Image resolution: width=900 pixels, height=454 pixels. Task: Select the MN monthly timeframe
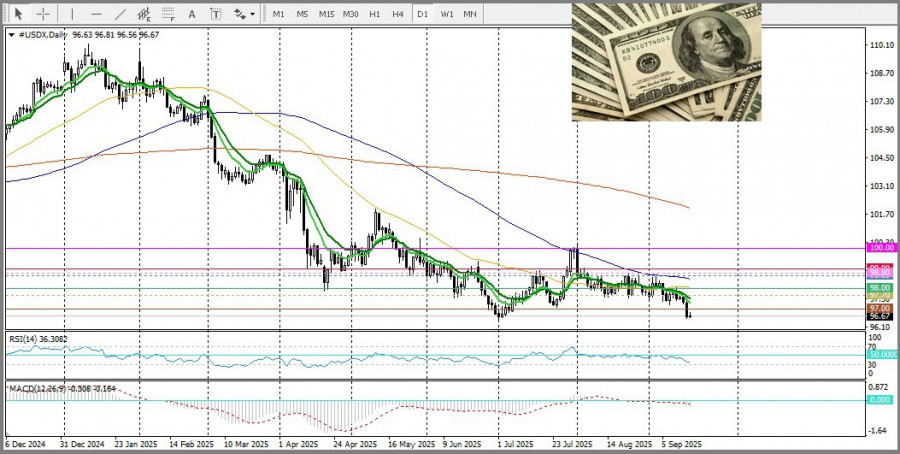point(470,14)
